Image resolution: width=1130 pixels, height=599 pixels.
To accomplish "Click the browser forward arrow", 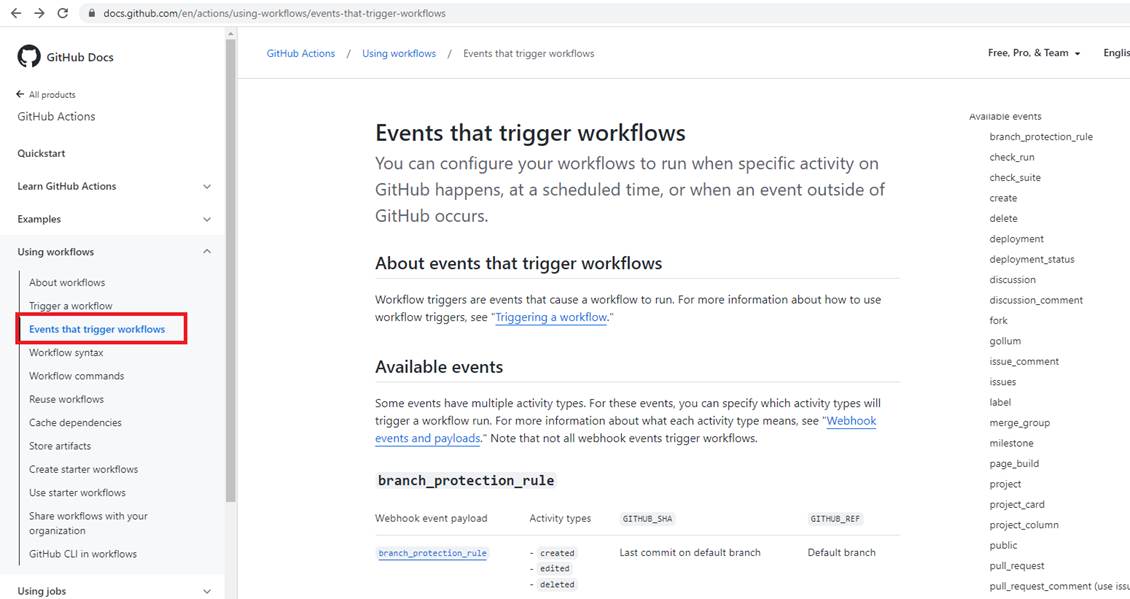I will tap(39, 14).
